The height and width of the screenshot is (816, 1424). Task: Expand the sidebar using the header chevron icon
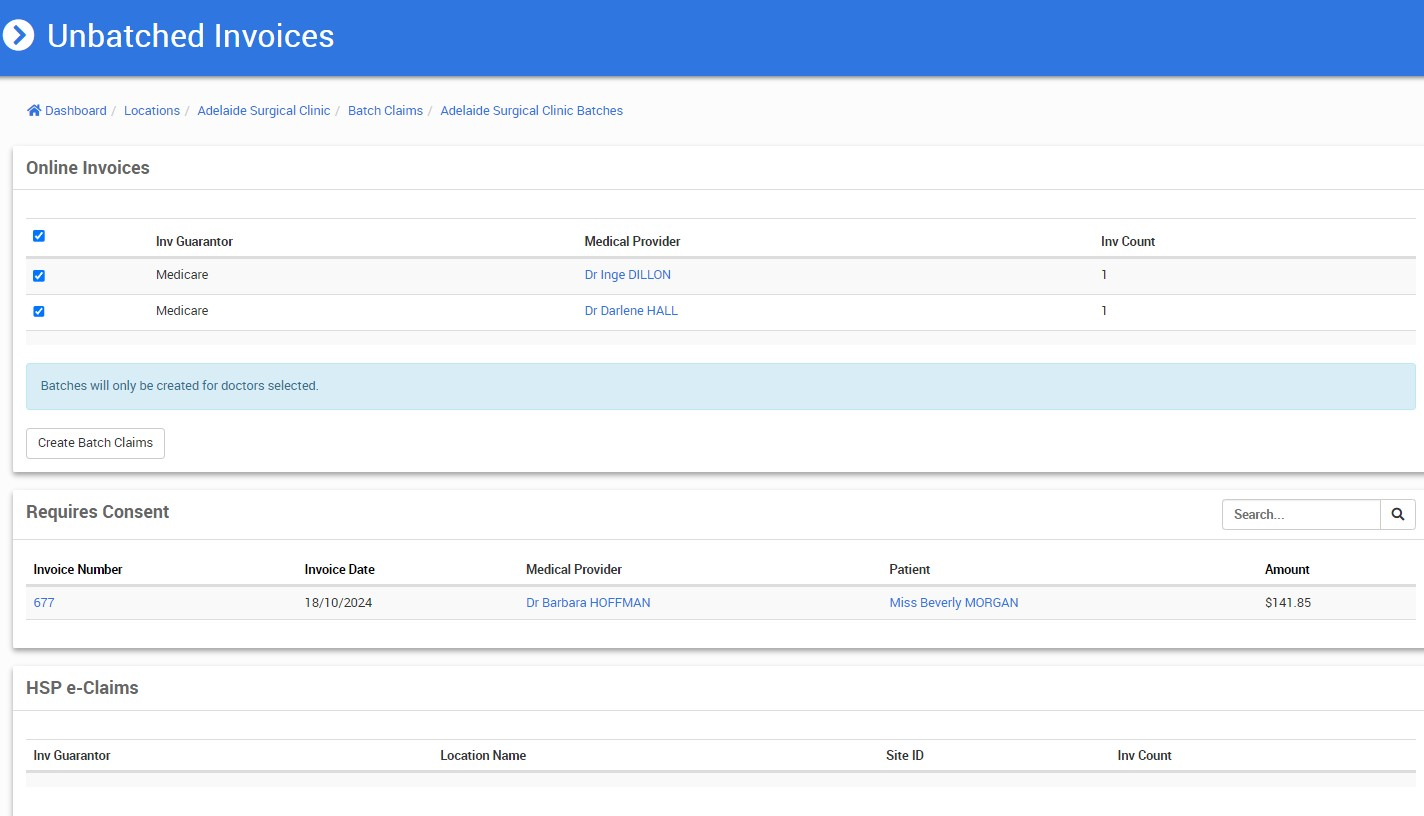click(x=18, y=36)
